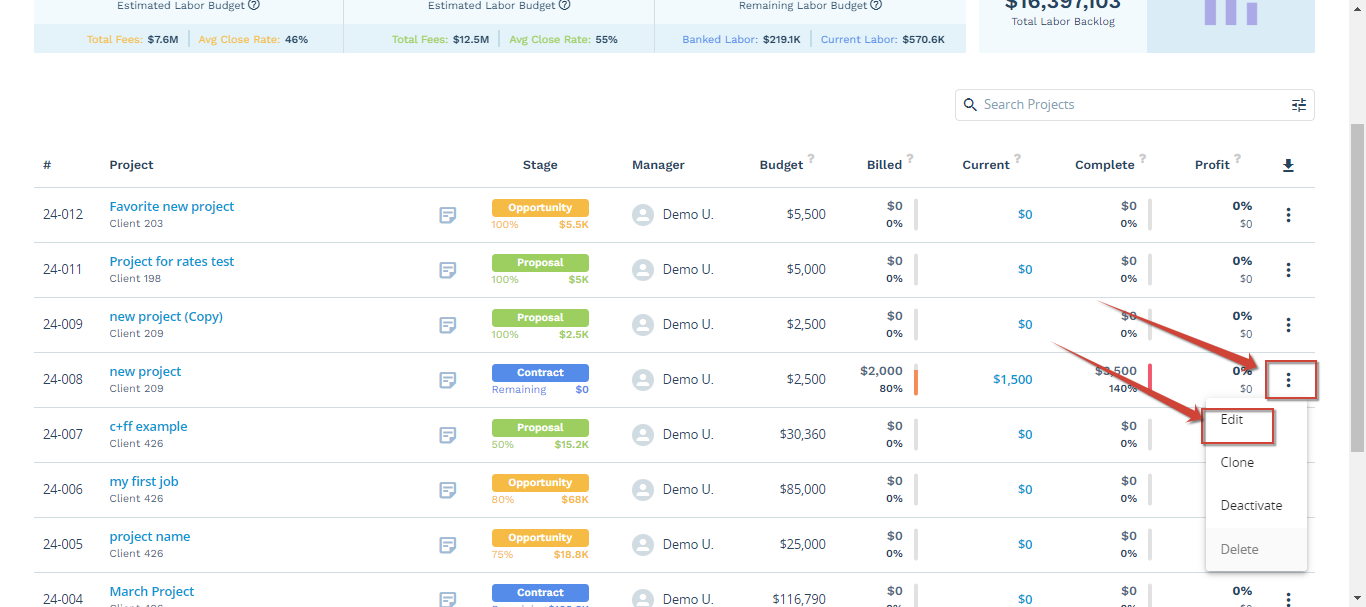The image size is (1366, 607).
Task: Click the notes icon beside my first job
Action: (x=447, y=490)
